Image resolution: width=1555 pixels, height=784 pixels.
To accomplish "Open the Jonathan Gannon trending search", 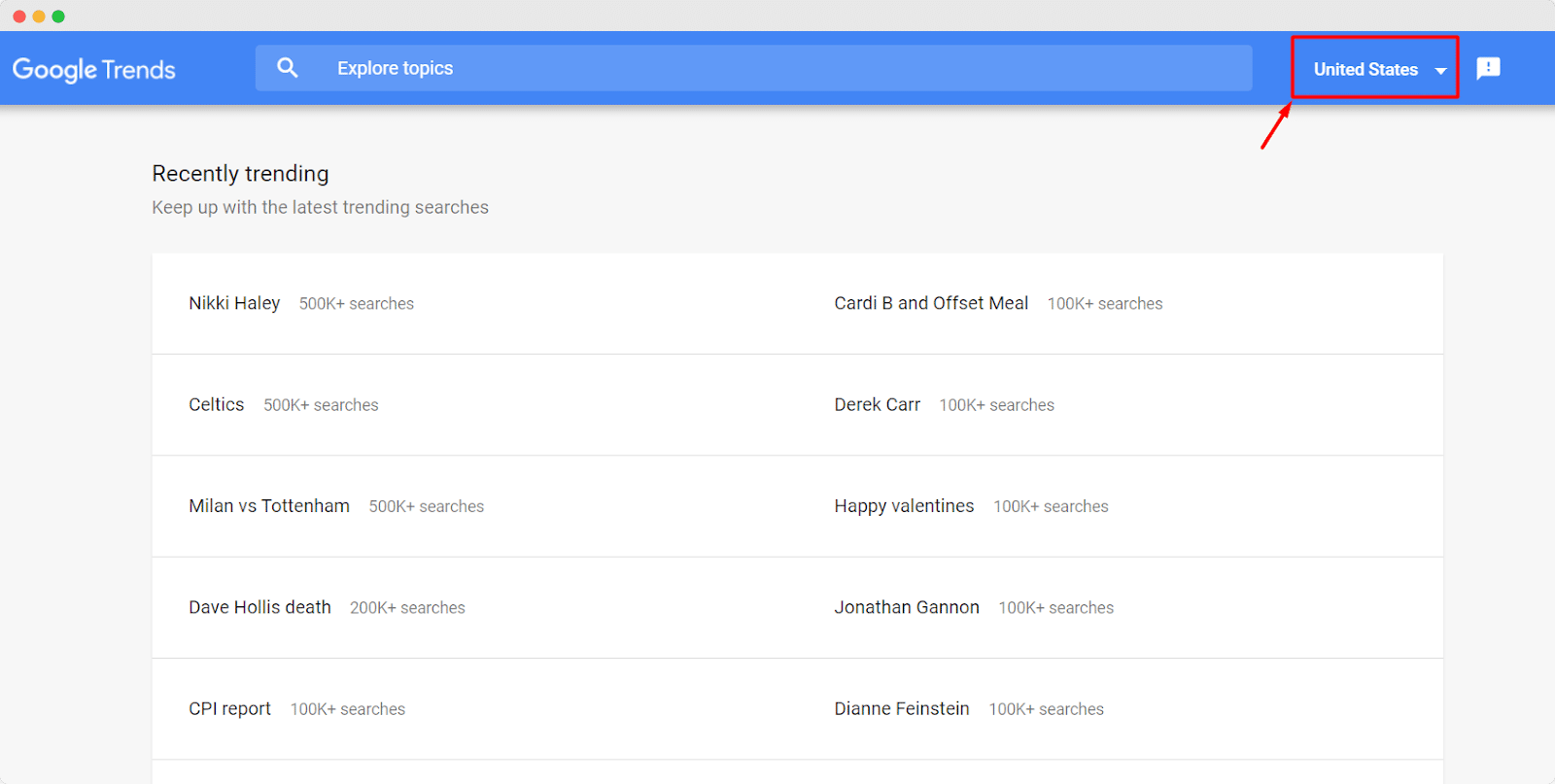I will click(907, 607).
